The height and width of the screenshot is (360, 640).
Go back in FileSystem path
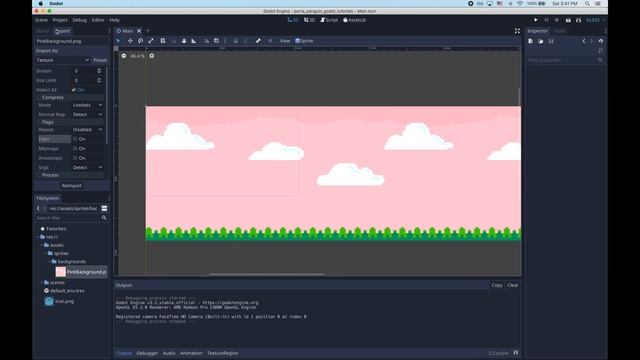coord(38,209)
